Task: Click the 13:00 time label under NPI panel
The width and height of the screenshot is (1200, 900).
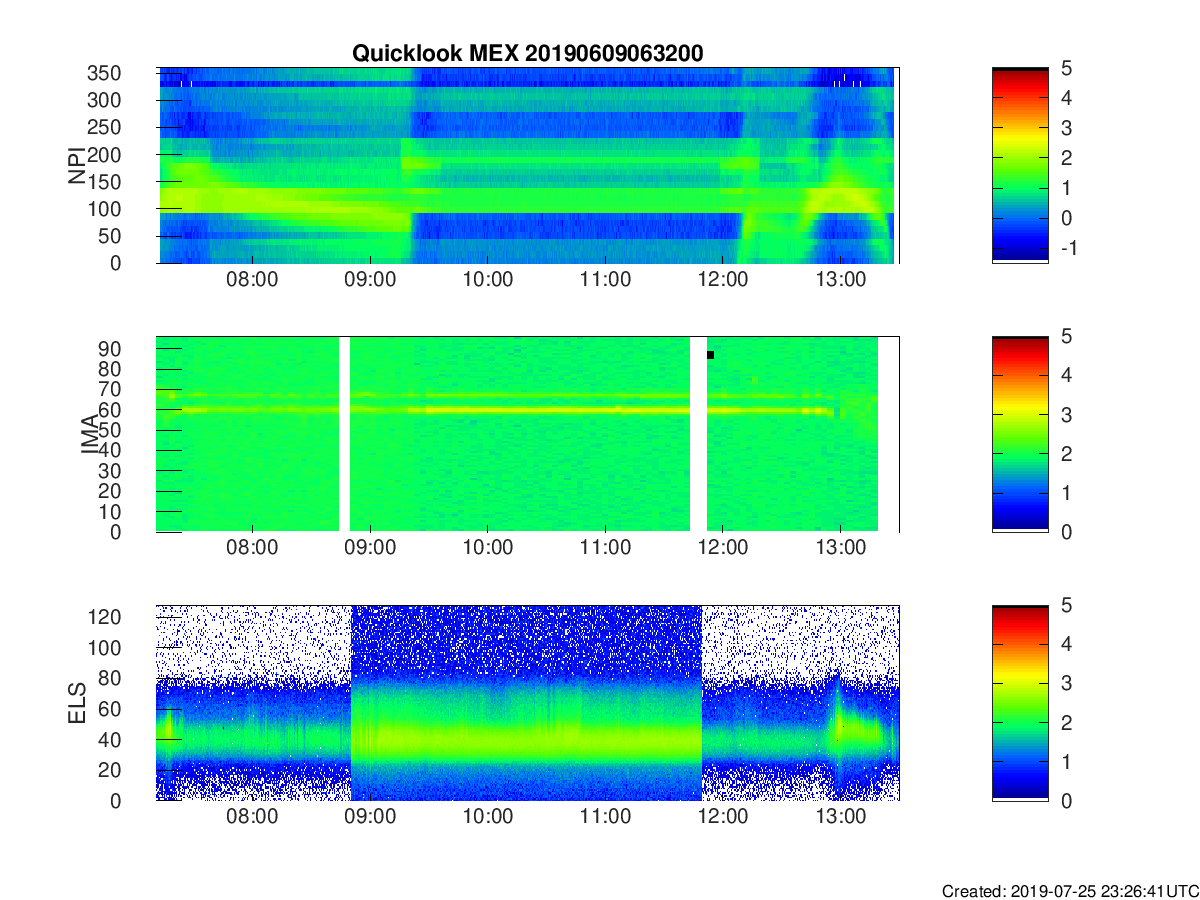Action: (840, 281)
